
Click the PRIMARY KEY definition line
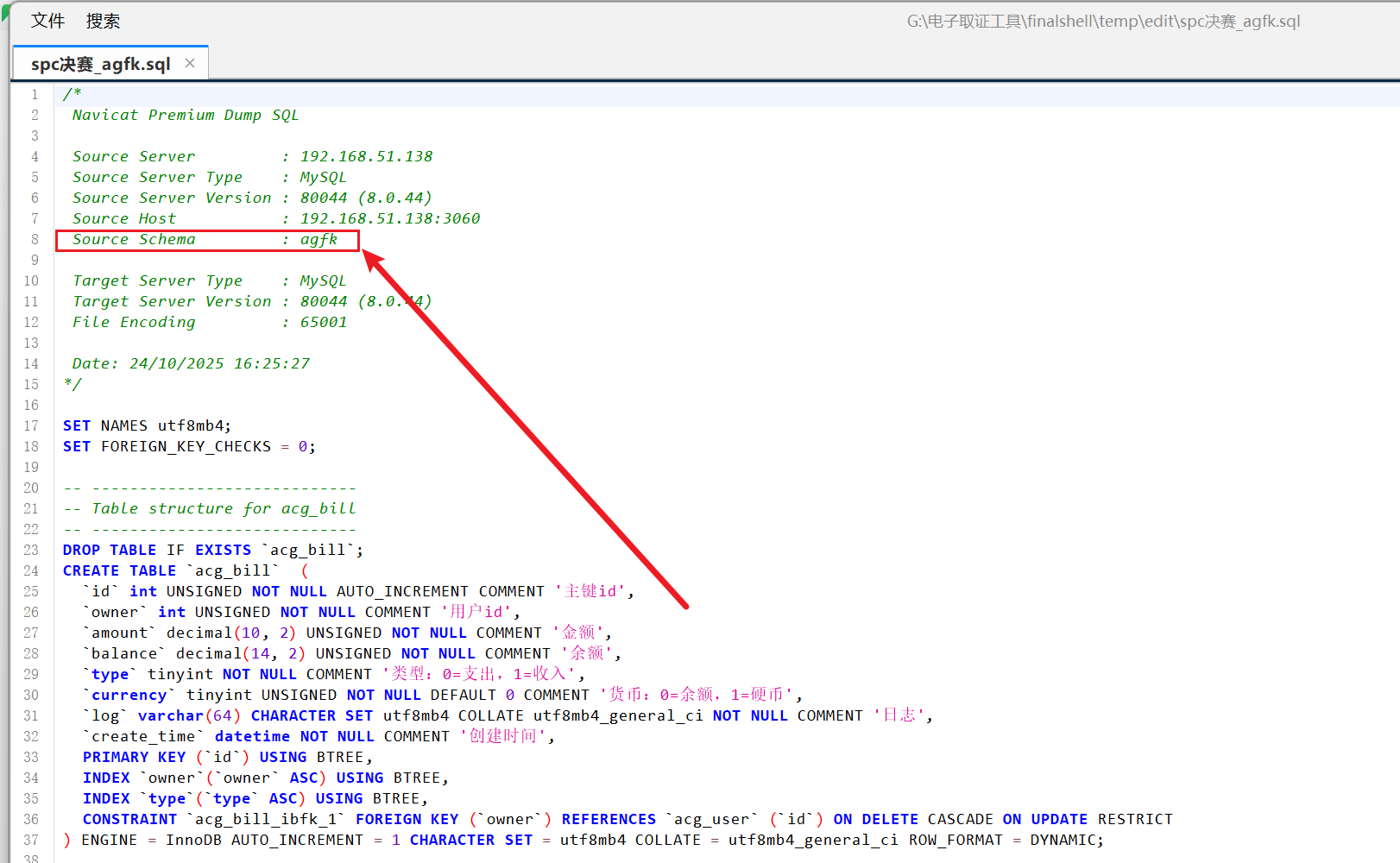227,757
